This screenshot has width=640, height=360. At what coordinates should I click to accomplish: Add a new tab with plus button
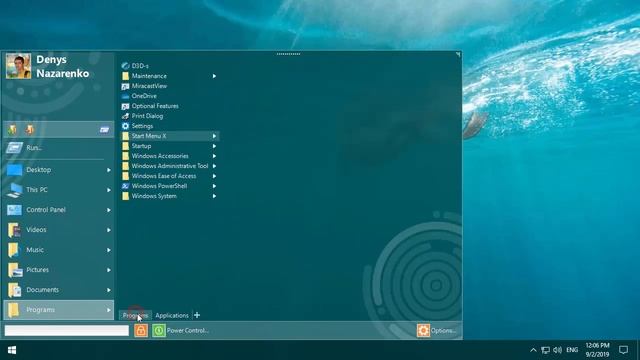tap(197, 315)
